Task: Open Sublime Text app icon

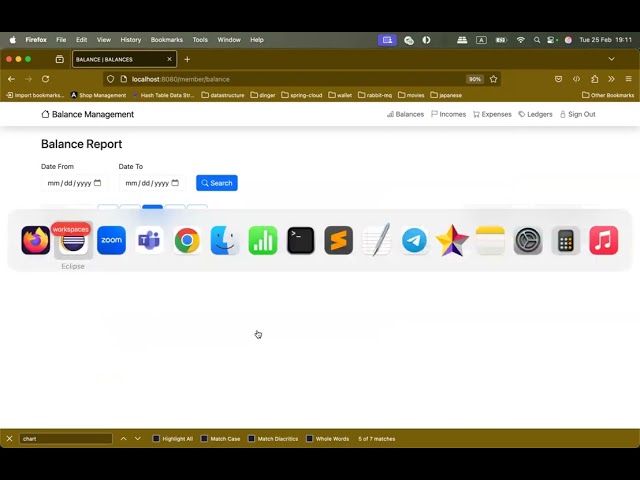Action: (338, 240)
